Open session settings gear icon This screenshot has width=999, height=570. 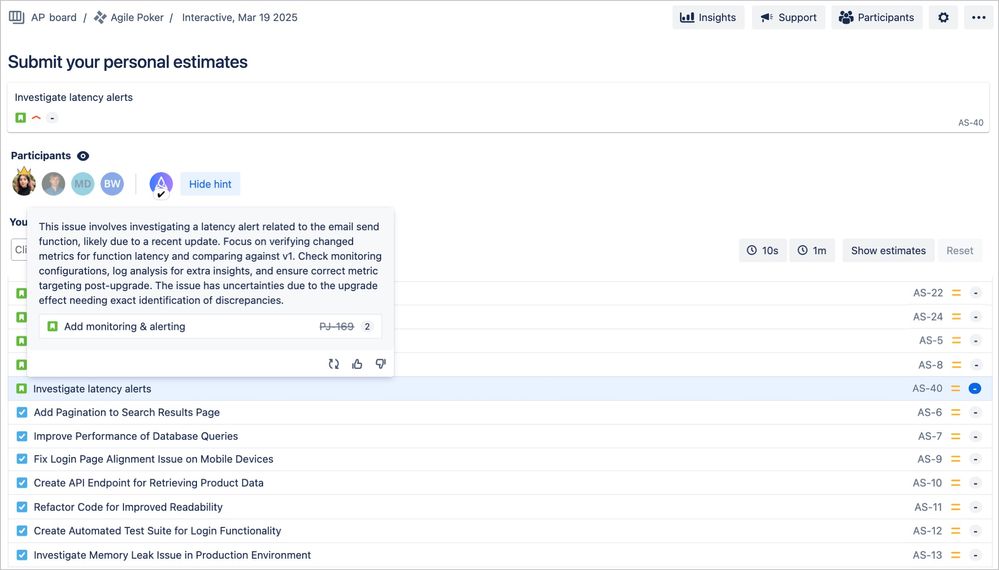(x=943, y=18)
